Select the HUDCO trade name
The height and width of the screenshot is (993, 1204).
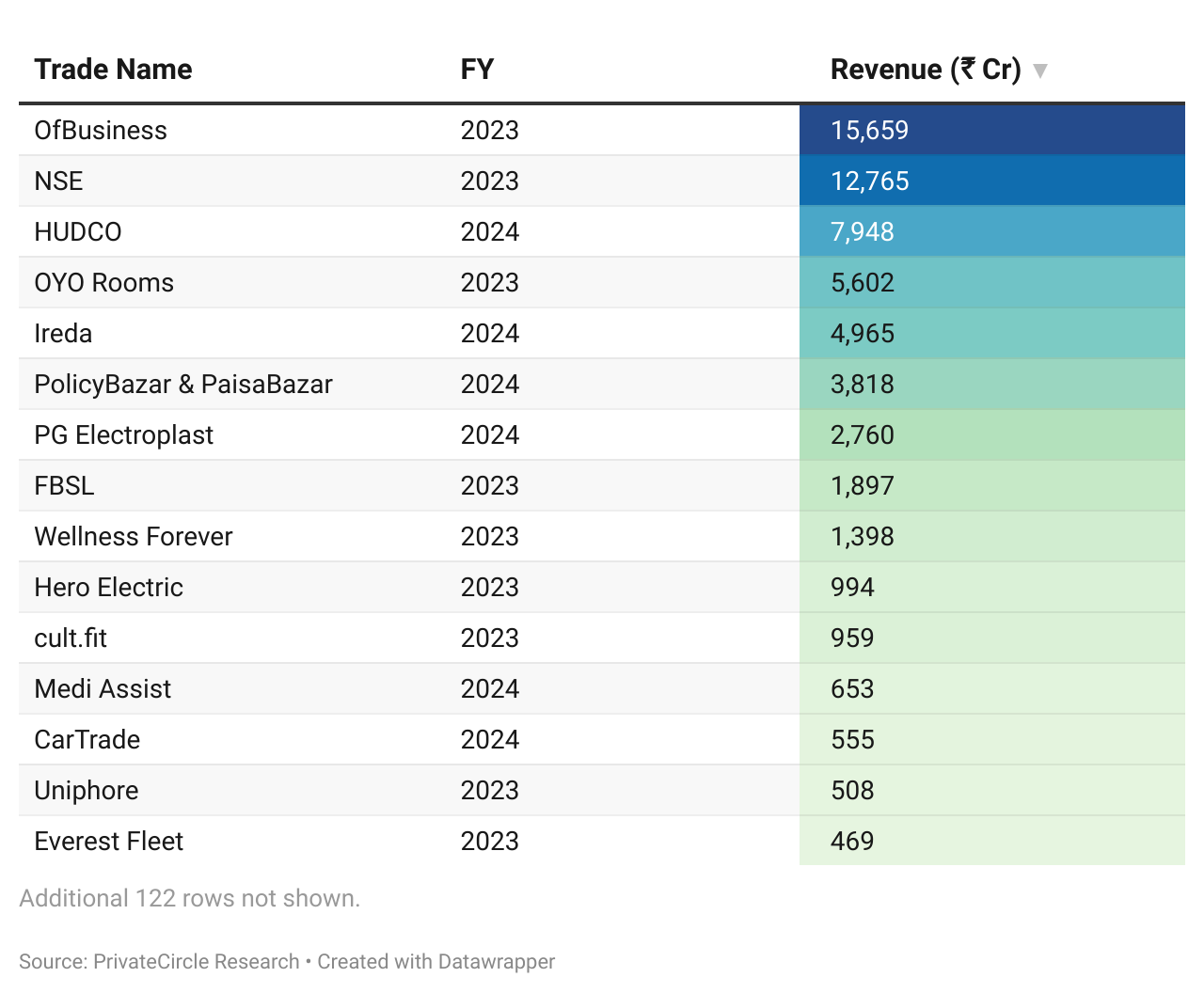[x=78, y=232]
